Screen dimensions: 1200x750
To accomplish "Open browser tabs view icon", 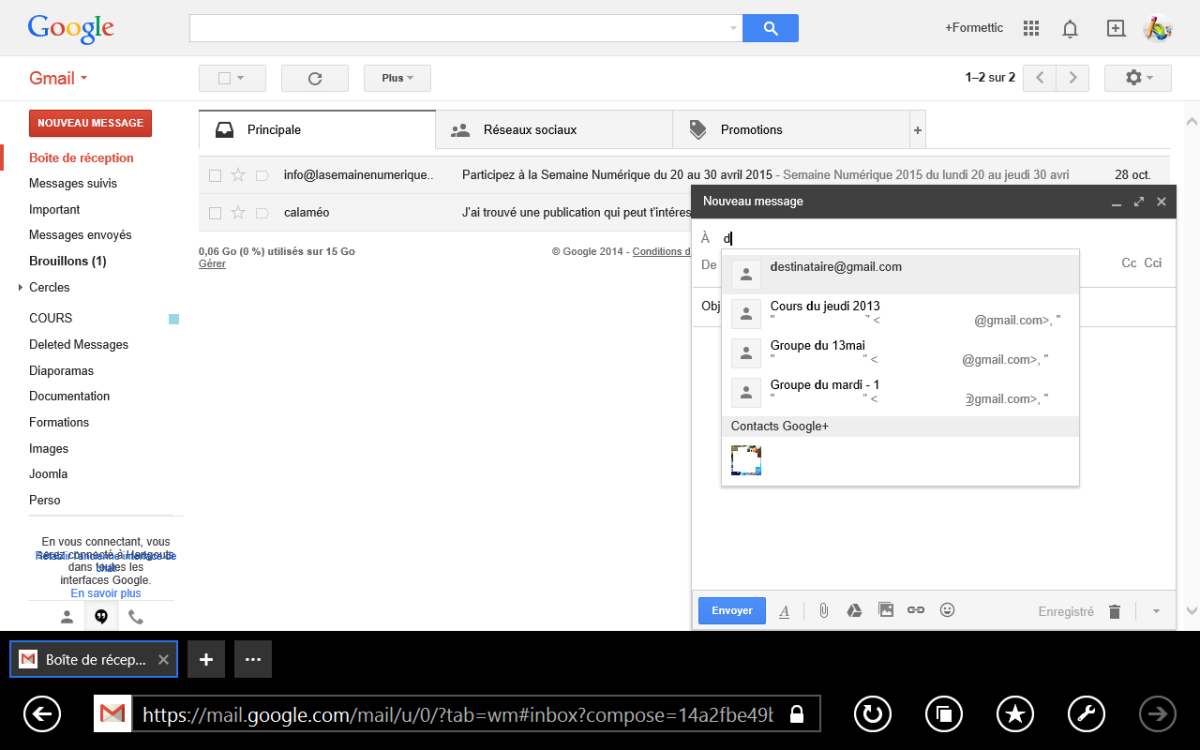I will (944, 714).
